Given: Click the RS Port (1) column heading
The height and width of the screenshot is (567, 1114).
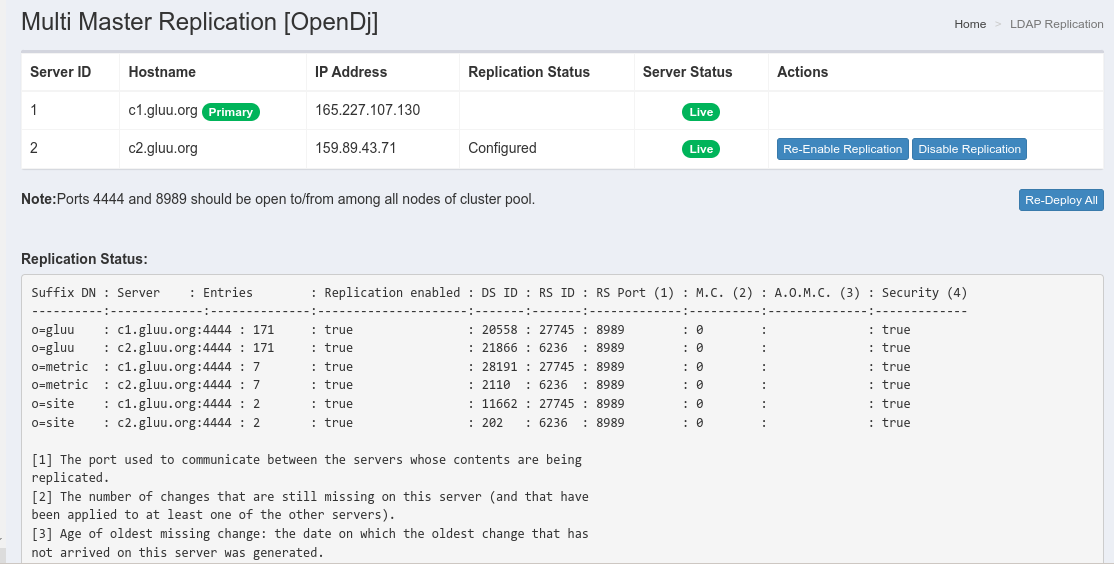Looking at the screenshot, I should [635, 293].
